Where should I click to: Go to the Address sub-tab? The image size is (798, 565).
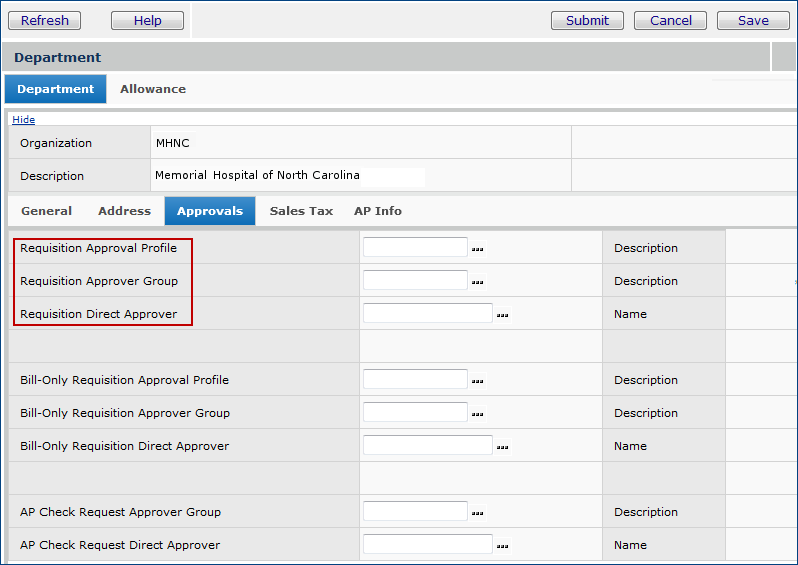pyautogui.click(x=124, y=211)
